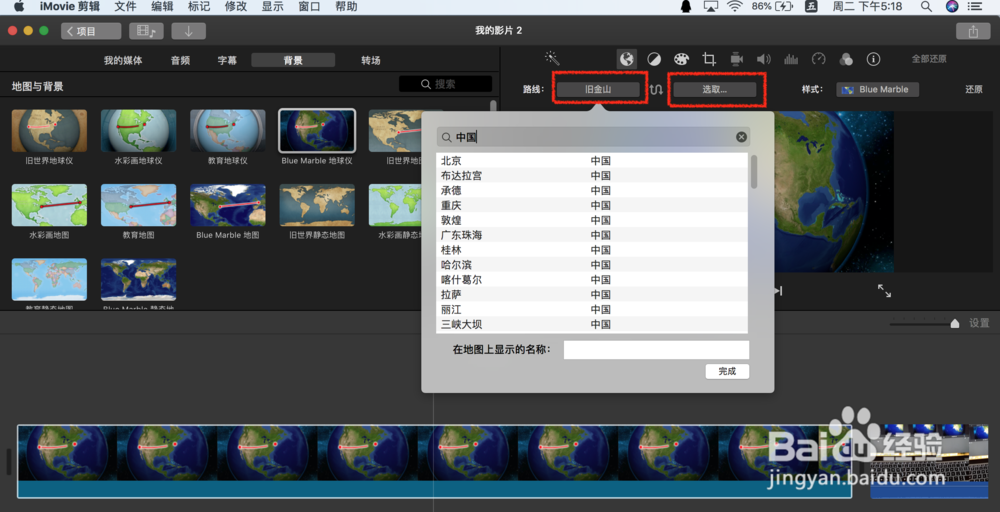Open the AirPlay display icon
Viewport: 1000px width, 512px height.
710,6
